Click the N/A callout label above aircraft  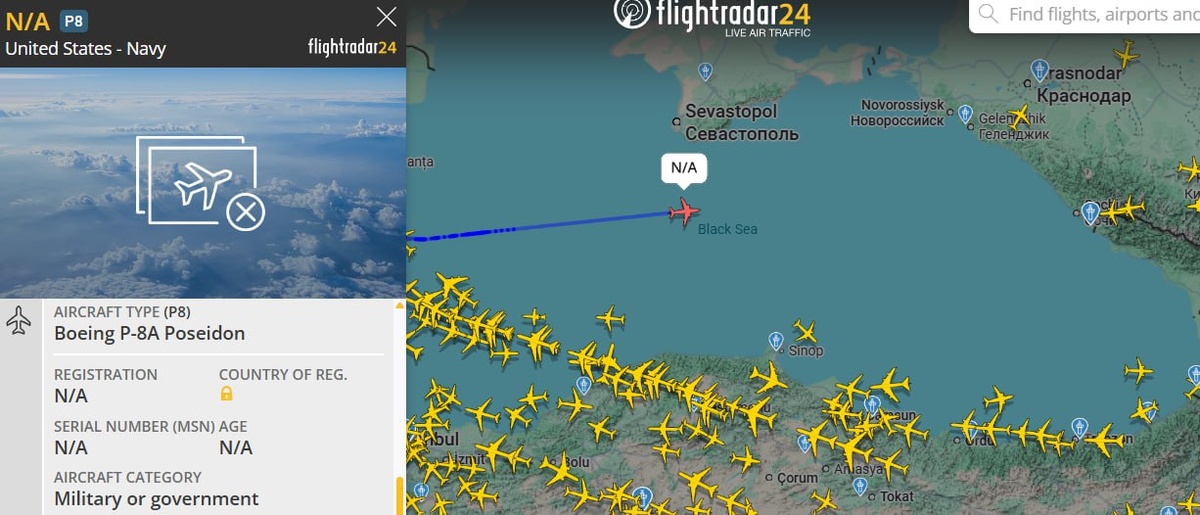684,167
